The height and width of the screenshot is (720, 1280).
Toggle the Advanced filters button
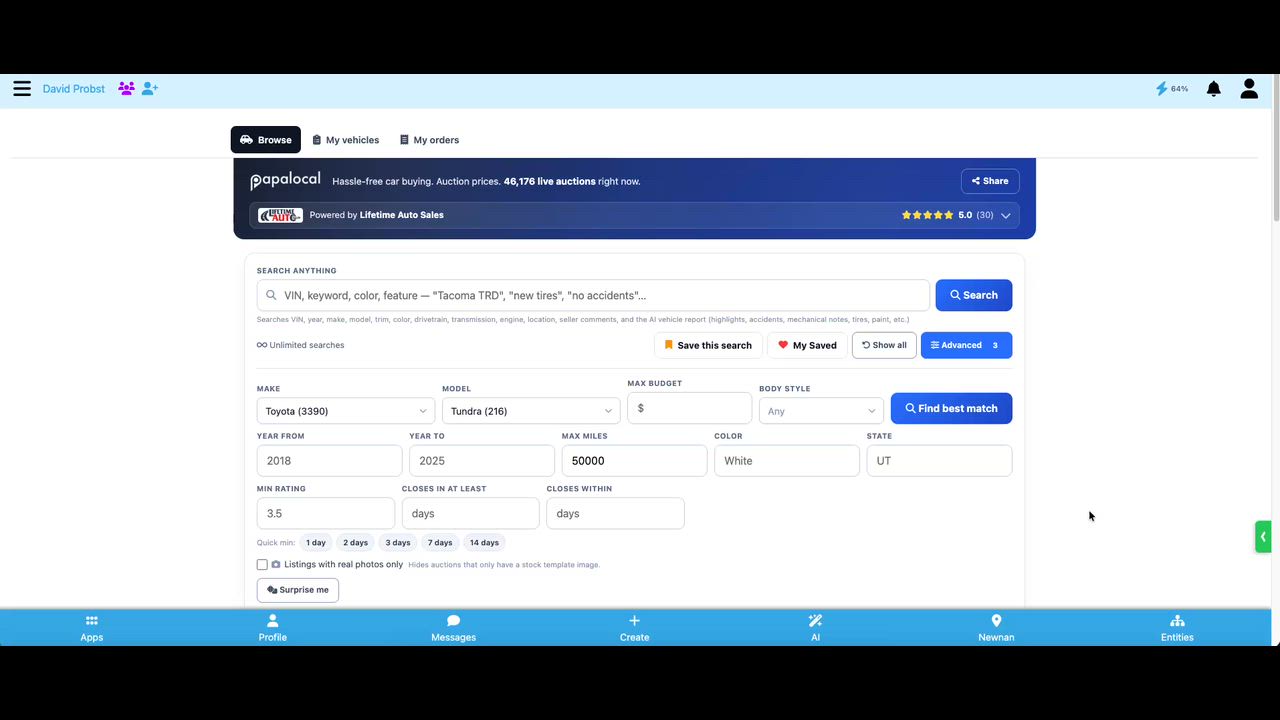tap(966, 345)
